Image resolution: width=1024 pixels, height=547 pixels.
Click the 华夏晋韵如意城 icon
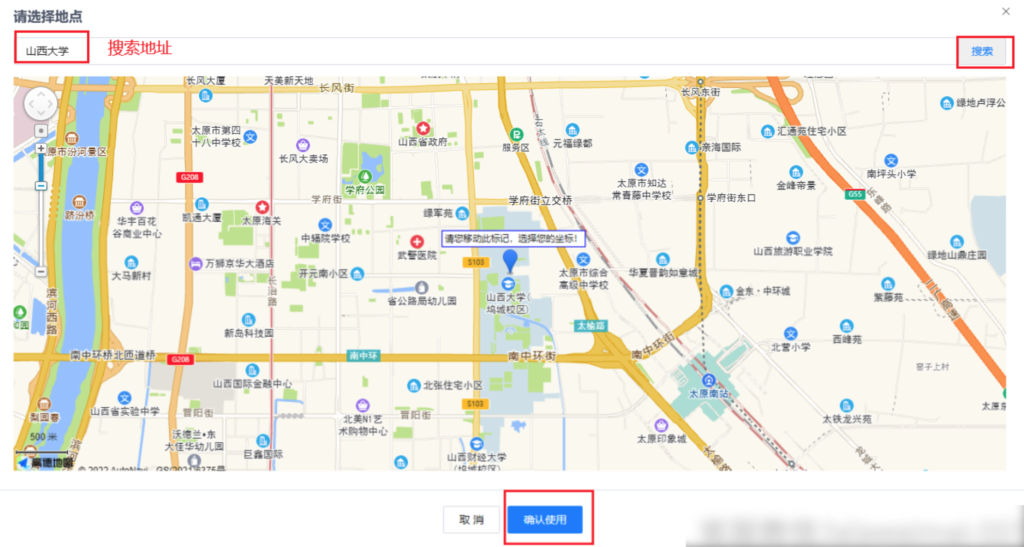click(663, 259)
